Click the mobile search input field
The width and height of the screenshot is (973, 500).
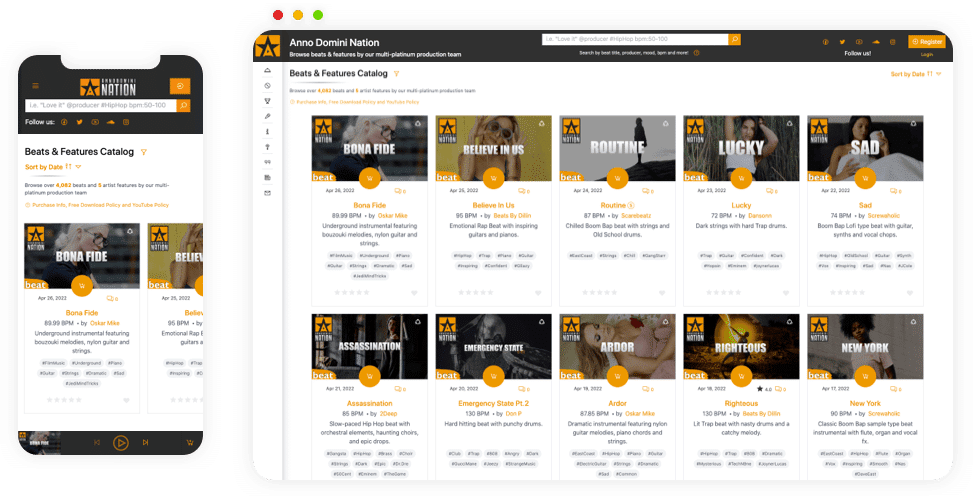(101, 105)
